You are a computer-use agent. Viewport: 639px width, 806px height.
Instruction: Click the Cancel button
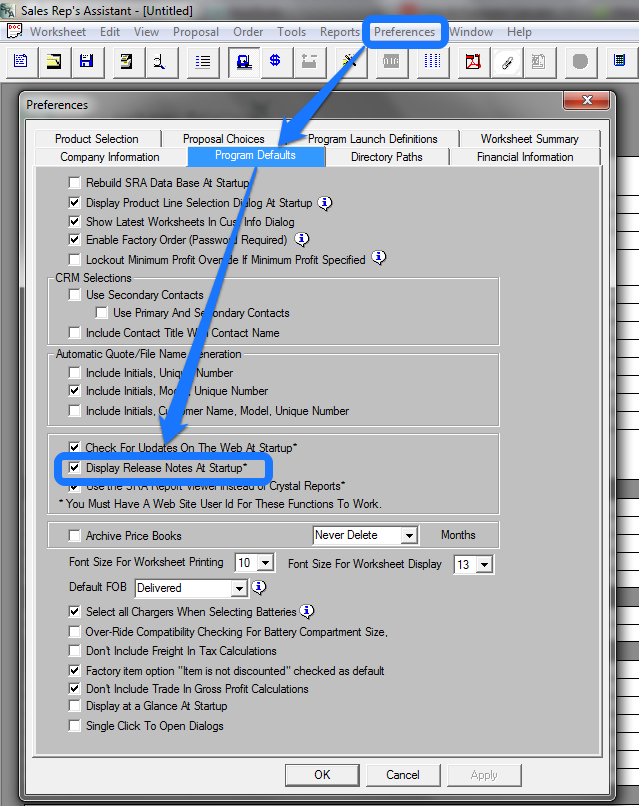(402, 775)
